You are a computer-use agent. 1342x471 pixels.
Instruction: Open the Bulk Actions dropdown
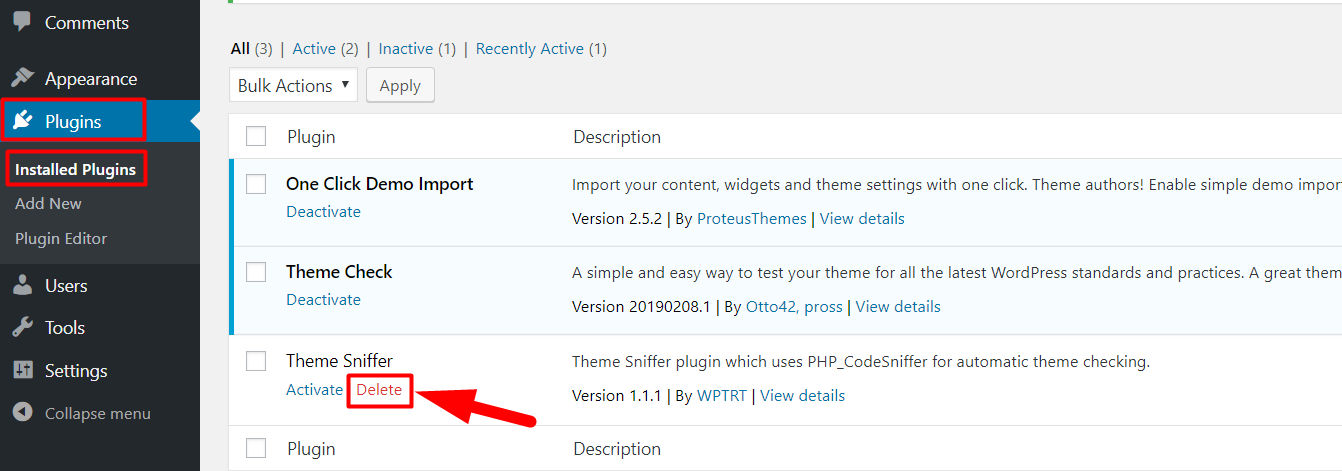tap(293, 85)
